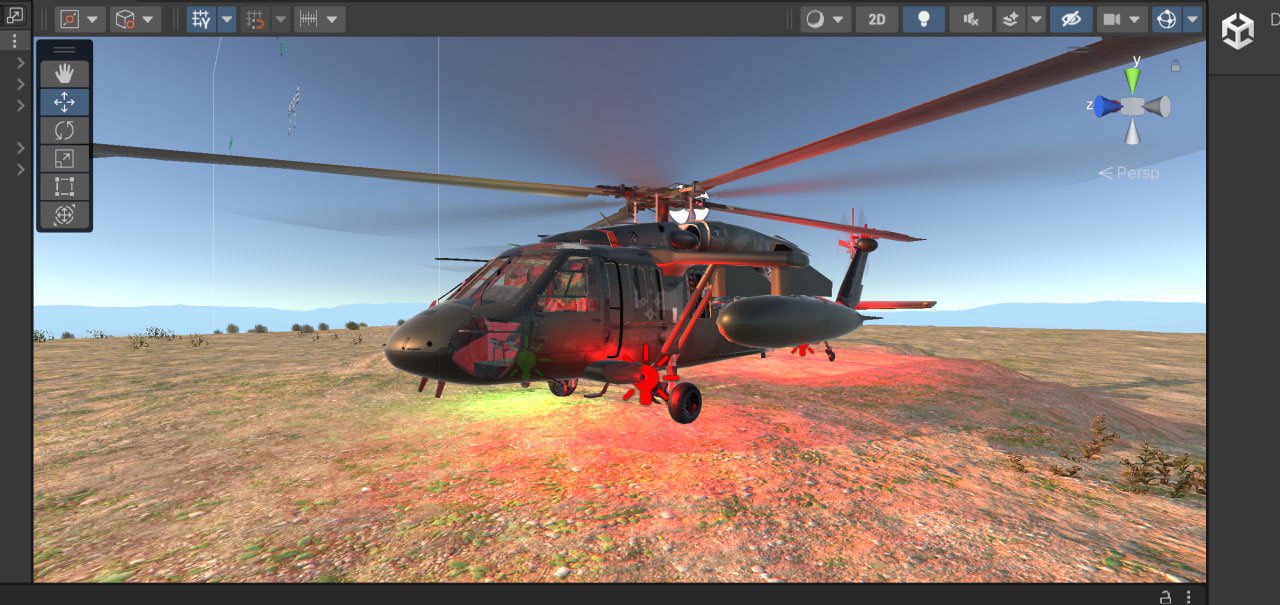Click the green Y axis cone
The width and height of the screenshot is (1280, 605).
pyautogui.click(x=1133, y=80)
